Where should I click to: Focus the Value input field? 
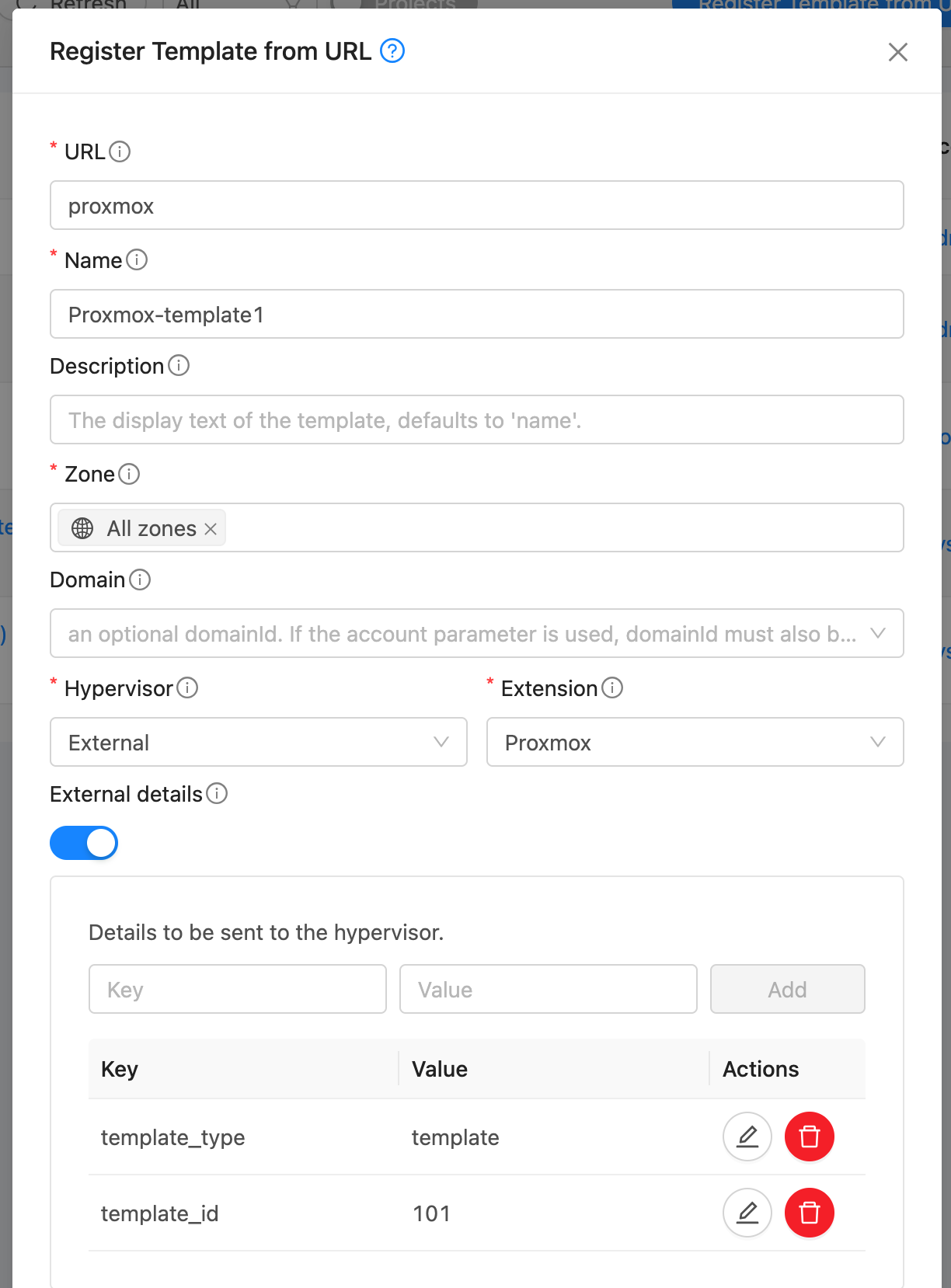click(x=548, y=989)
